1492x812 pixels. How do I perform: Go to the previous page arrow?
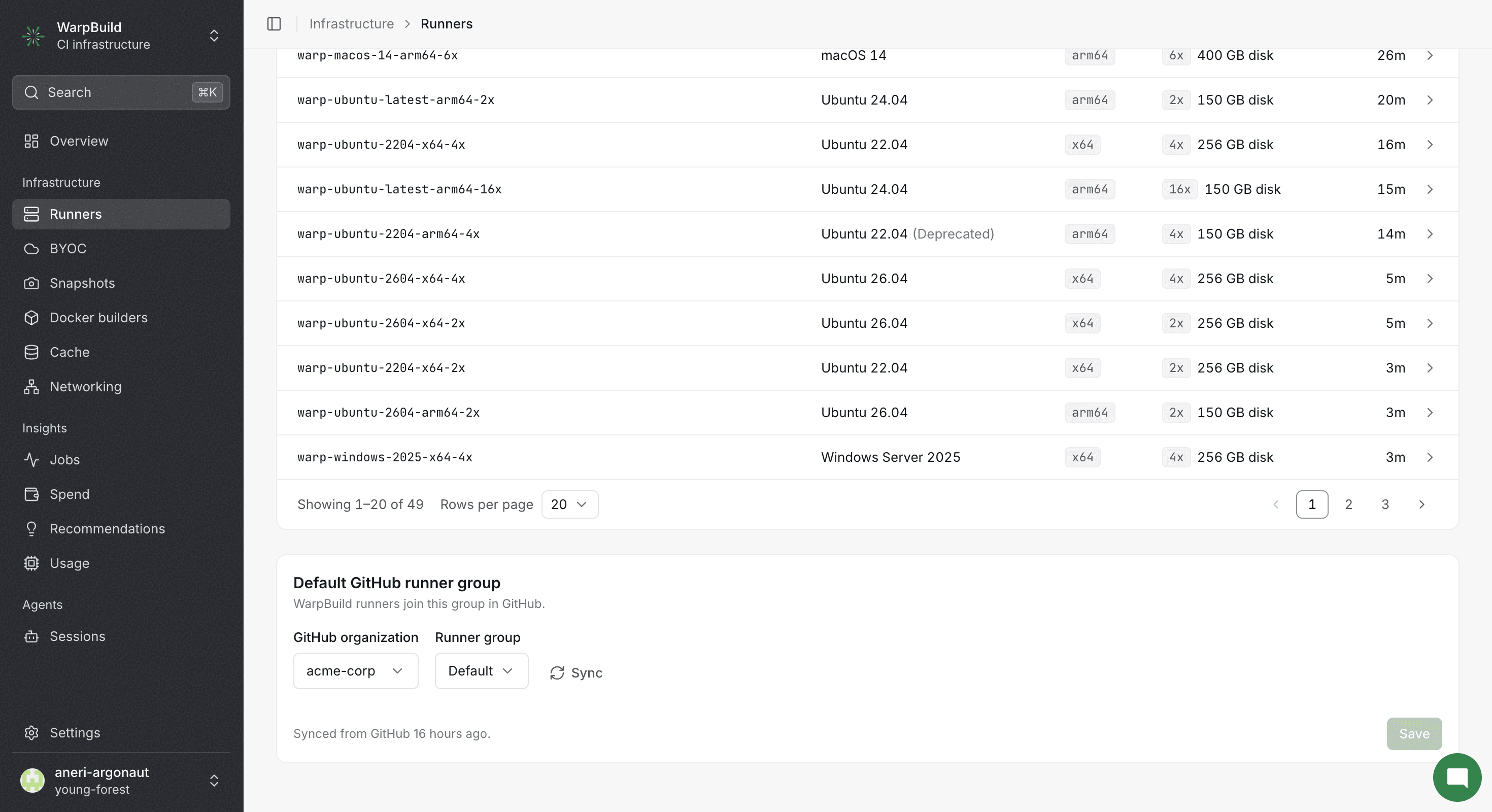point(1275,504)
